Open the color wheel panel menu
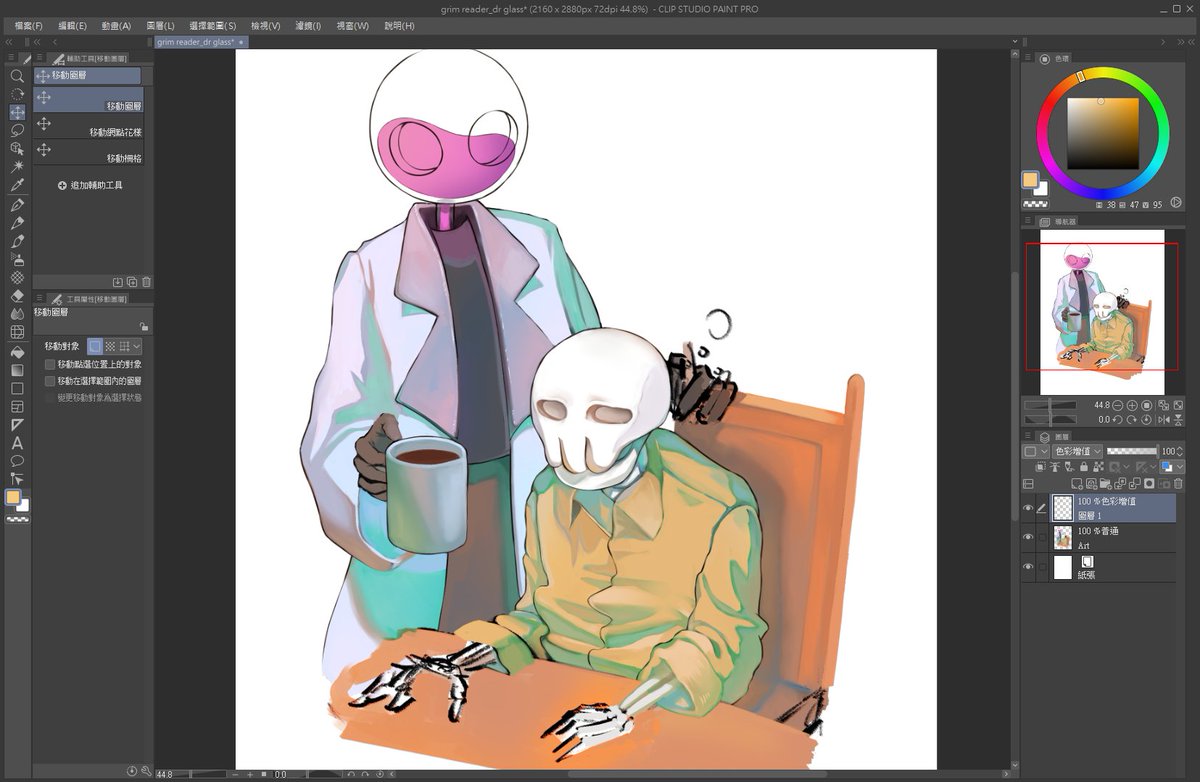Image resolution: width=1200 pixels, height=782 pixels. (x=1028, y=59)
